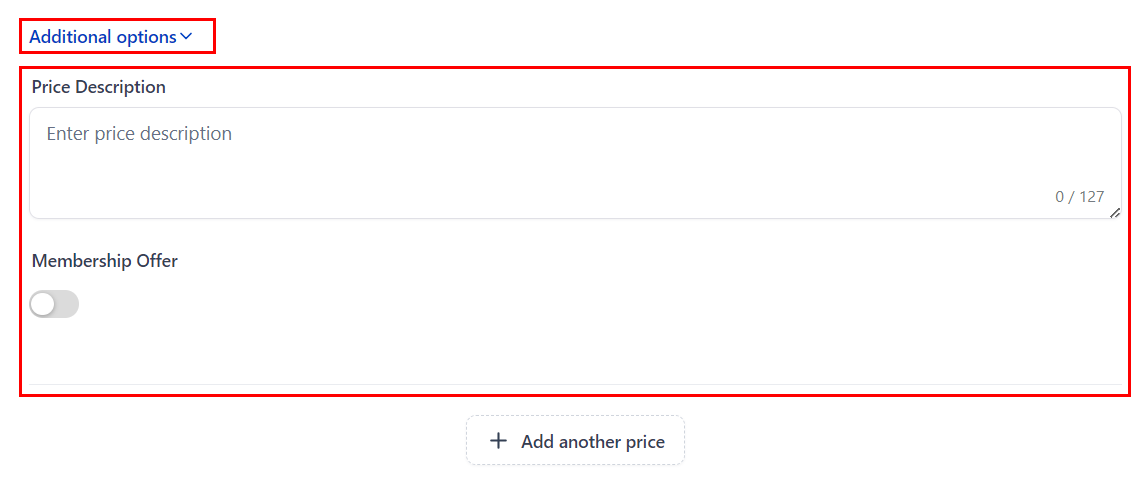Click the number 127 in the character limit
1148x486 pixels.
(x=1091, y=197)
